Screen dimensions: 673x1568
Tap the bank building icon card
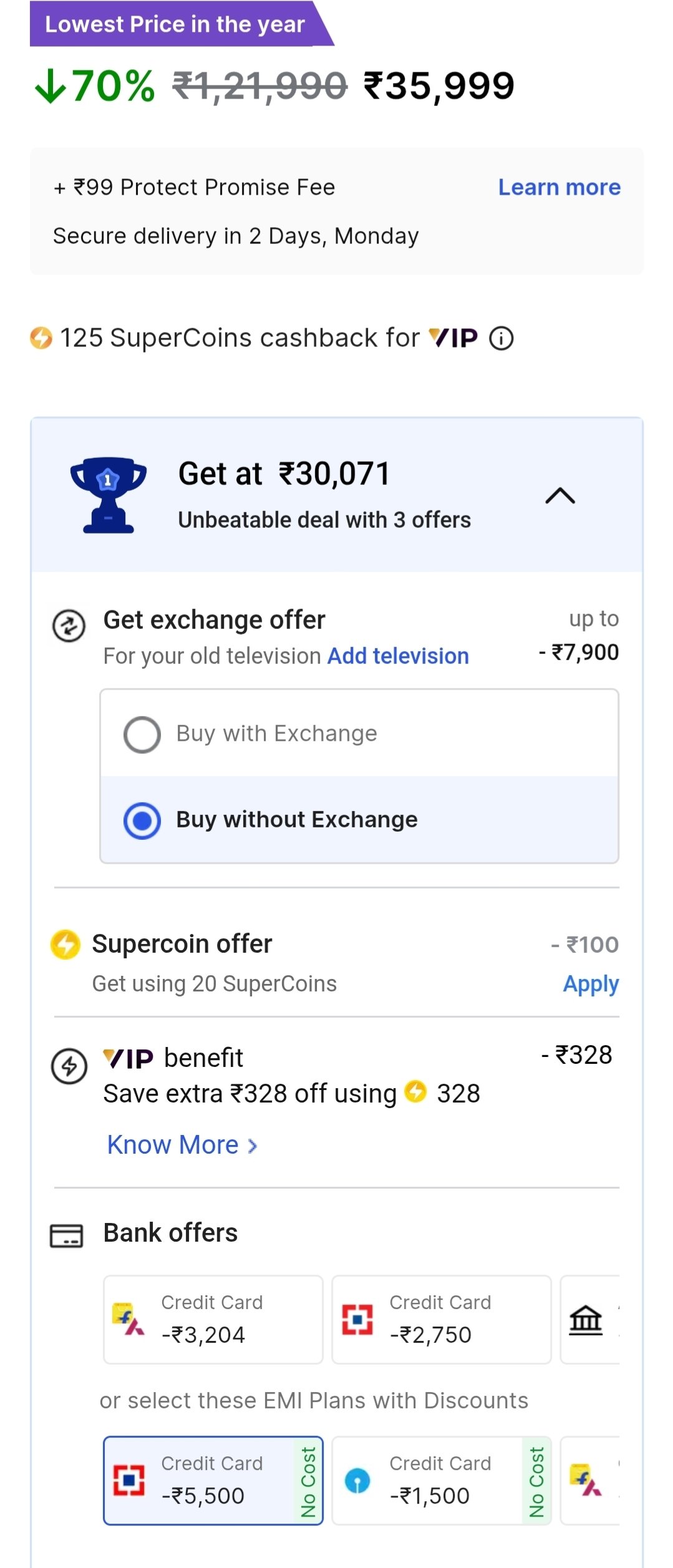pos(590,1320)
